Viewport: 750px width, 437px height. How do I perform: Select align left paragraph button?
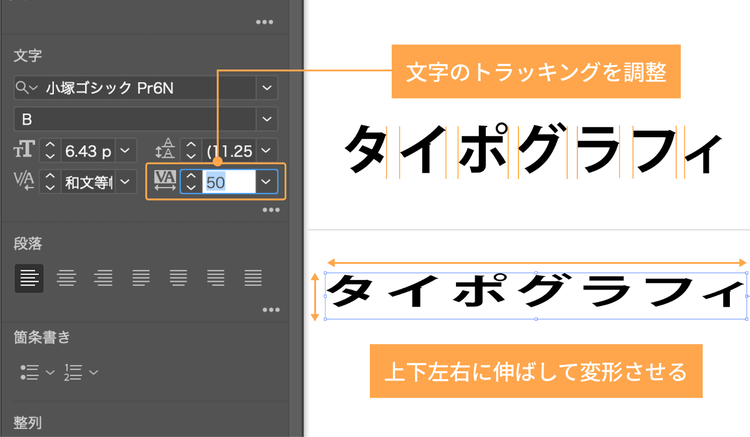[29, 278]
